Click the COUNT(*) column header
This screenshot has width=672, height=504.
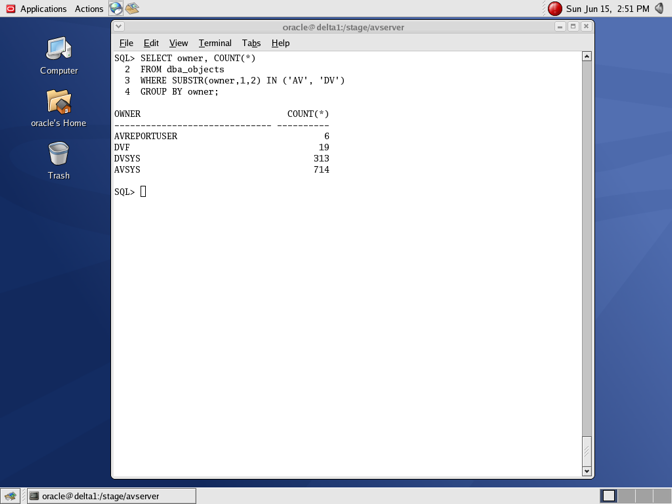pos(308,114)
